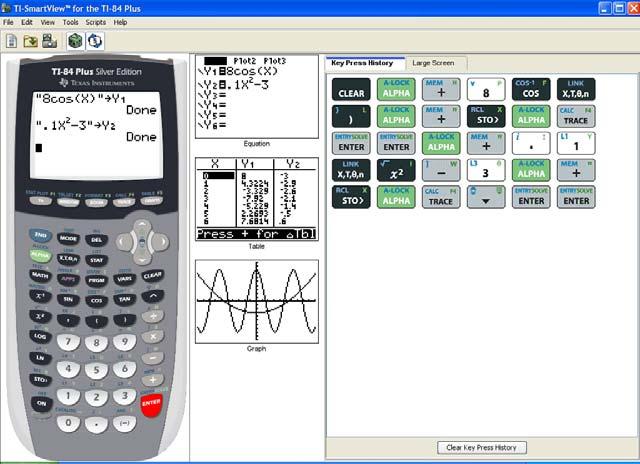The height and width of the screenshot is (464, 640).
Task: Click the save screenshot camera toolbar icon
Action: (49, 41)
